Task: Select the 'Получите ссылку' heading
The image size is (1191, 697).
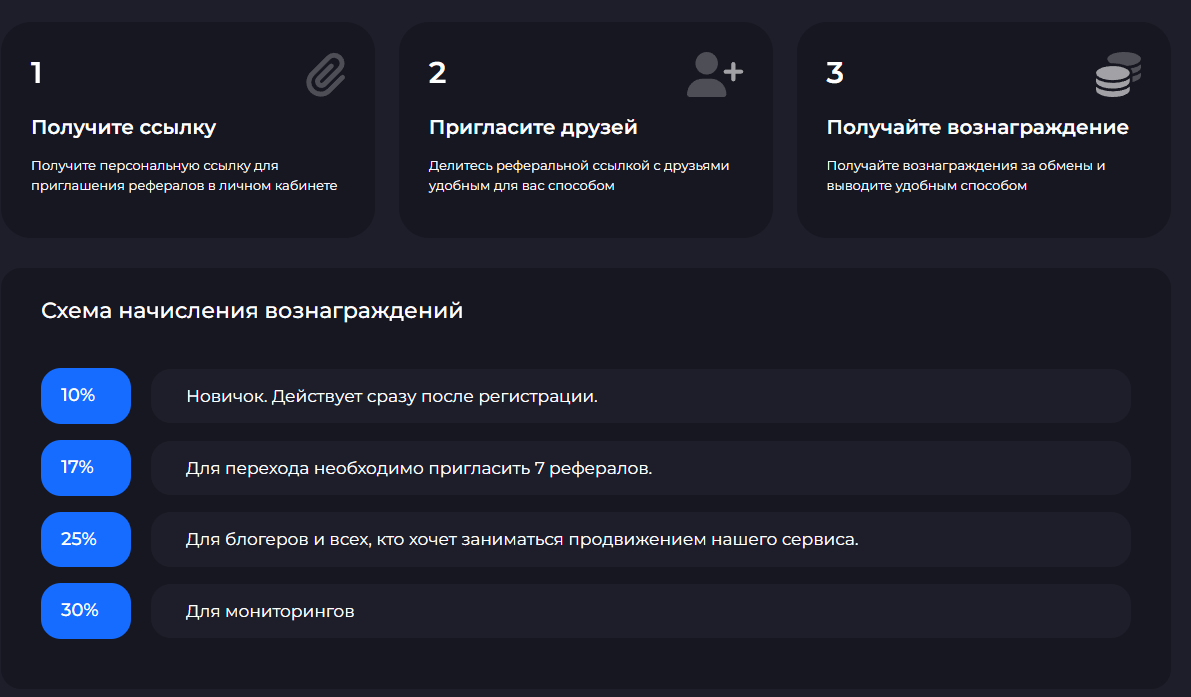Action: tap(124, 128)
